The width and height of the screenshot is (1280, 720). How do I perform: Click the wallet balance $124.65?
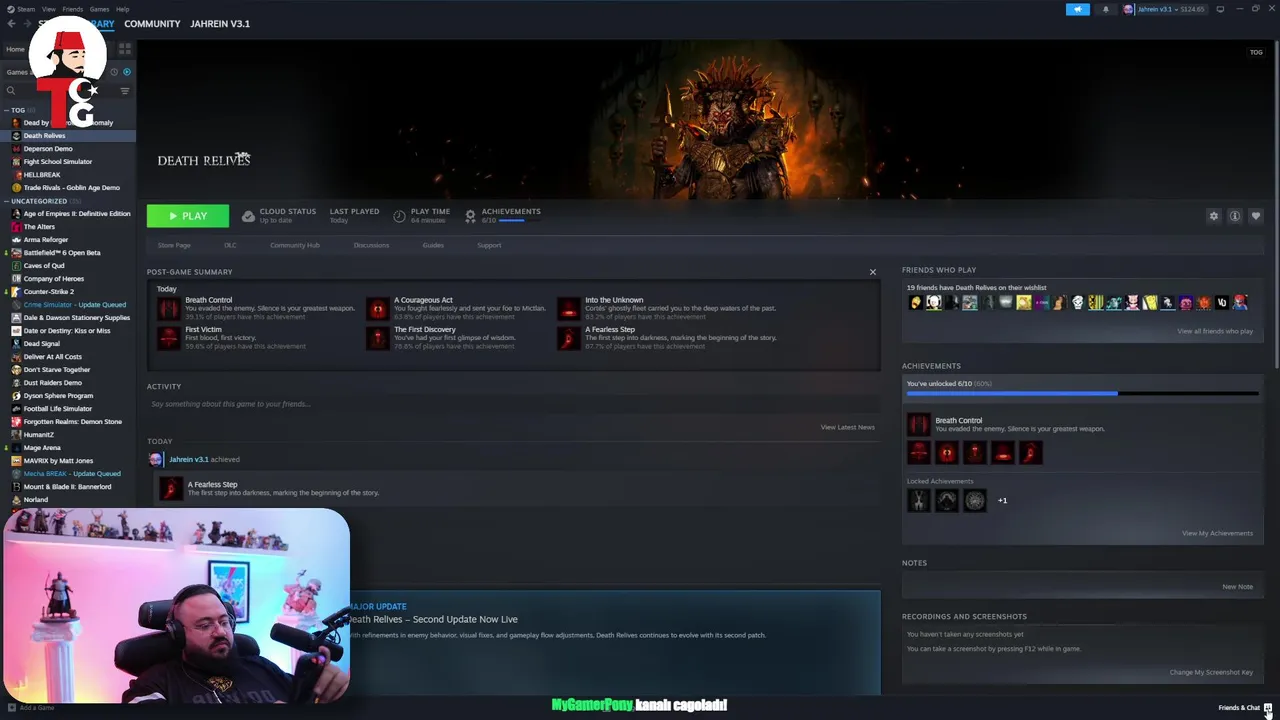click(1192, 9)
